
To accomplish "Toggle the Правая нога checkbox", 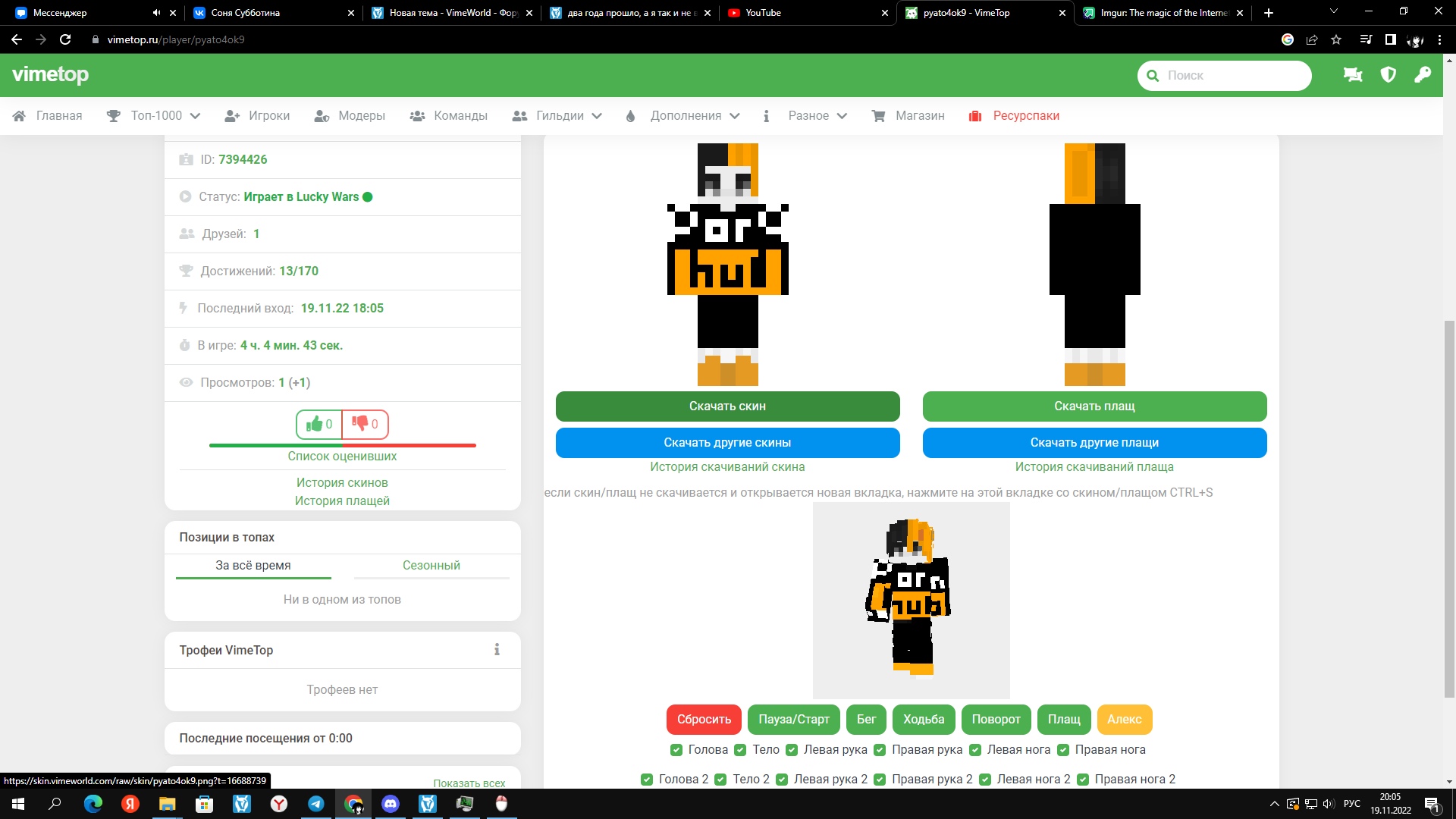I will (1063, 750).
